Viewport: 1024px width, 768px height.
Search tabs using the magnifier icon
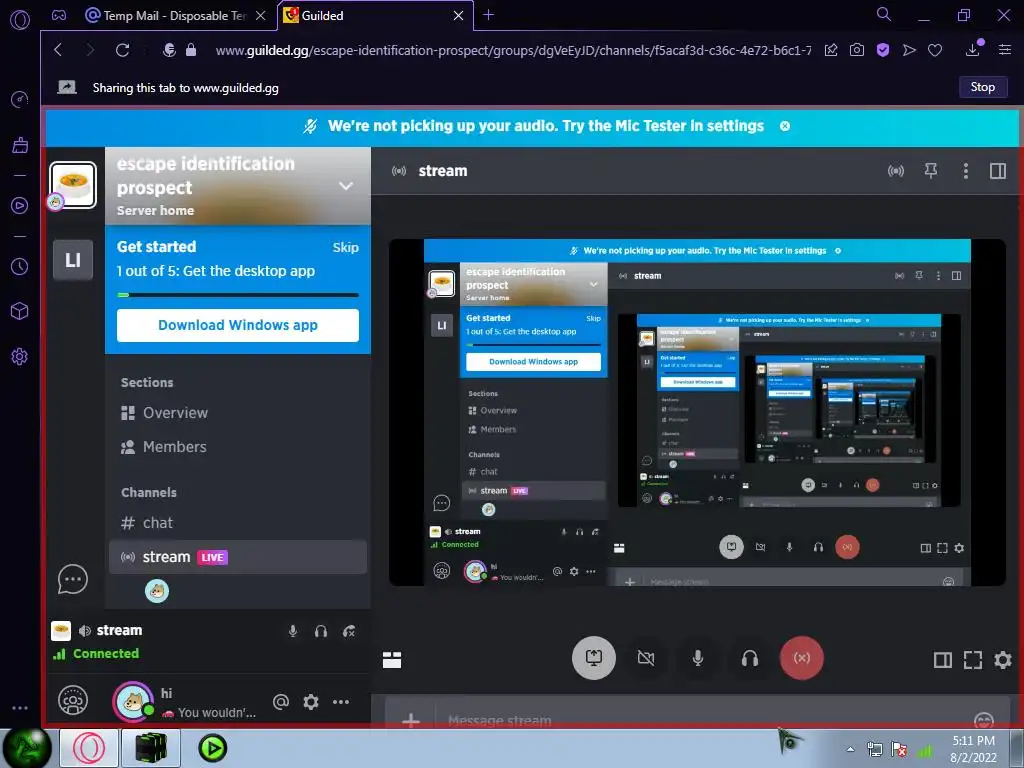point(884,14)
